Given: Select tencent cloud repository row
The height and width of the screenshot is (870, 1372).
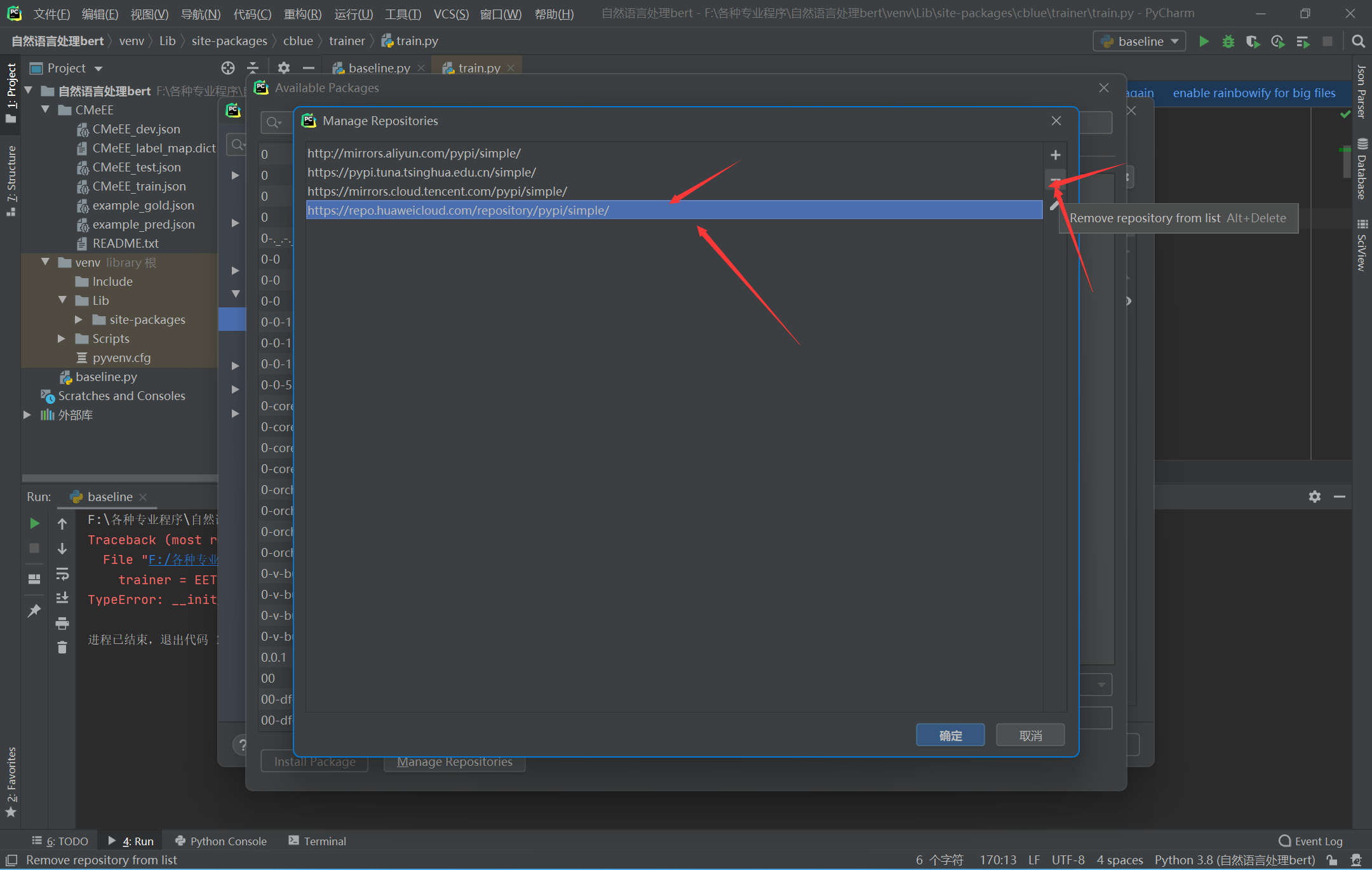Looking at the screenshot, I should (x=674, y=191).
